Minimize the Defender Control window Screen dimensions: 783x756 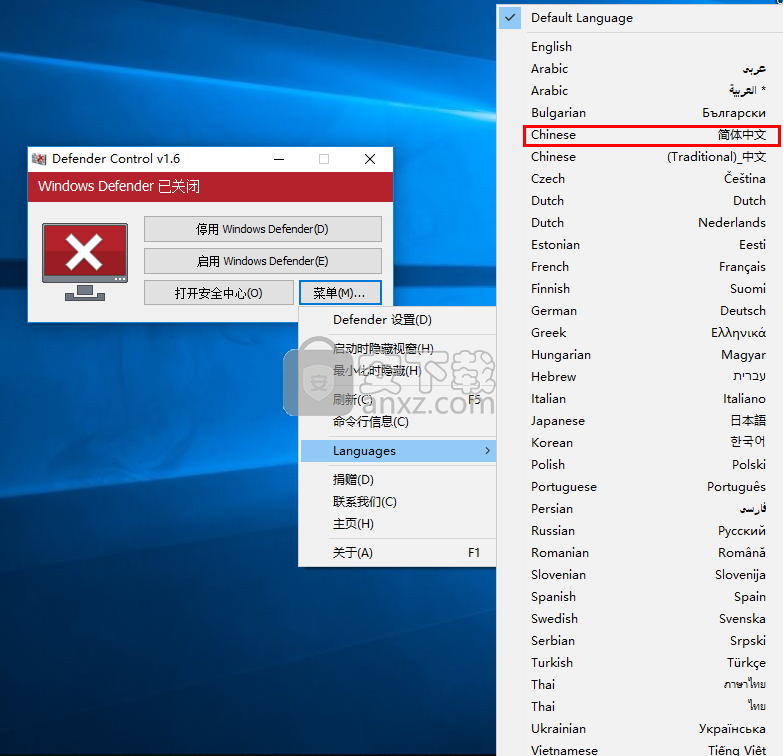point(279,159)
